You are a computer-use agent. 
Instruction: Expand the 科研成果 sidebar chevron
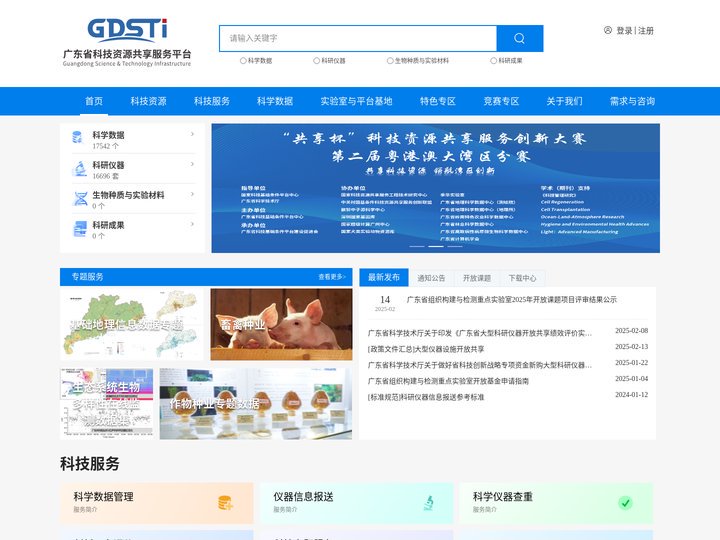coord(192,224)
